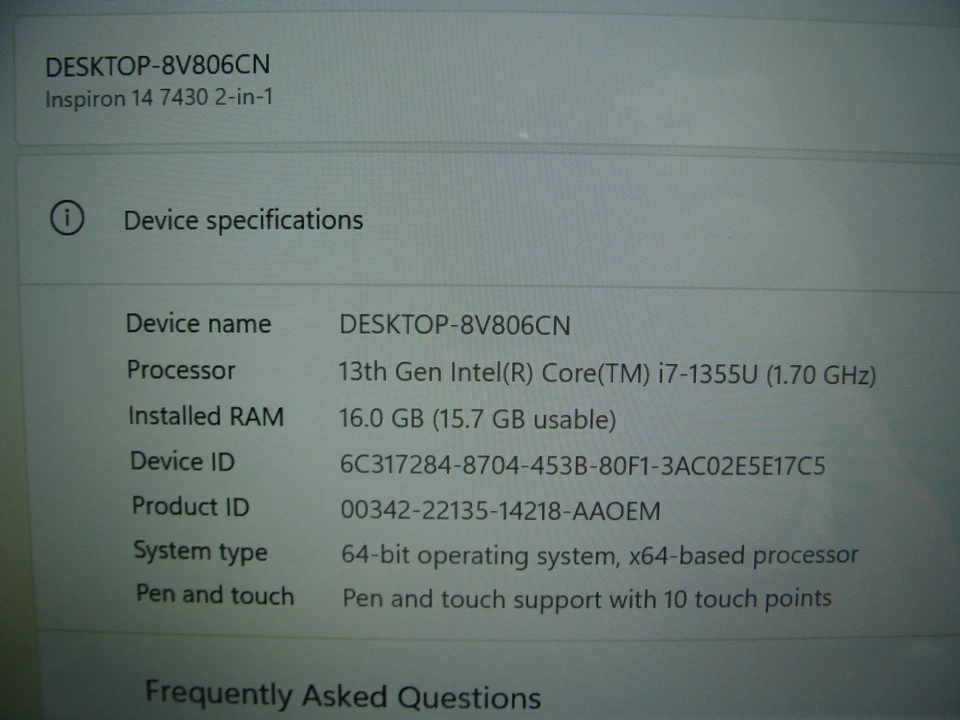Screen dimensions: 960x720
Task: Click the device name DESKTOP-8V806CN value
Action: [x=455, y=325]
